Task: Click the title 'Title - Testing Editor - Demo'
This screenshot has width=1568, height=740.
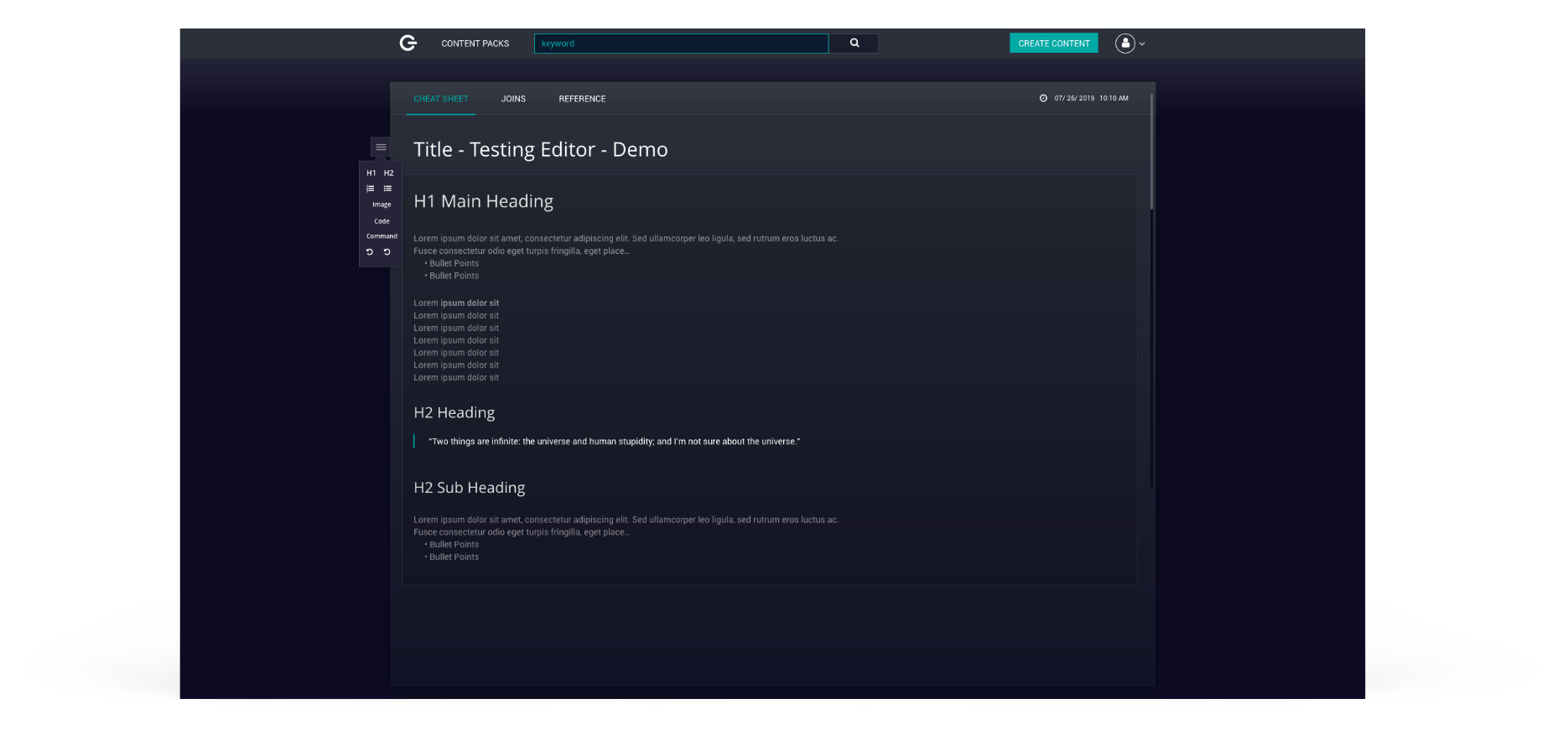Action: 541,149
